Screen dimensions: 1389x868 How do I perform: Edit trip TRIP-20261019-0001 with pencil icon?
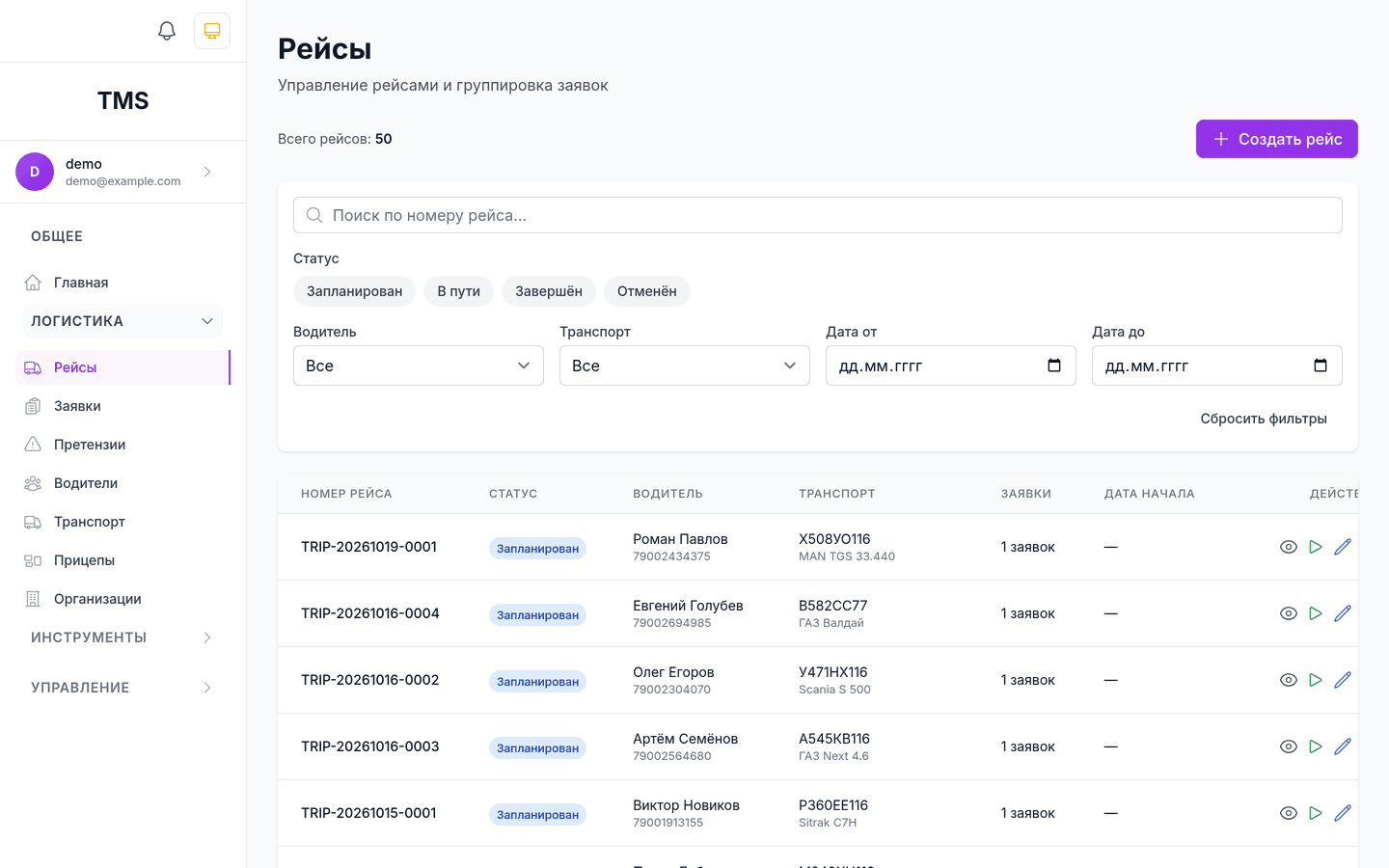[1343, 547]
